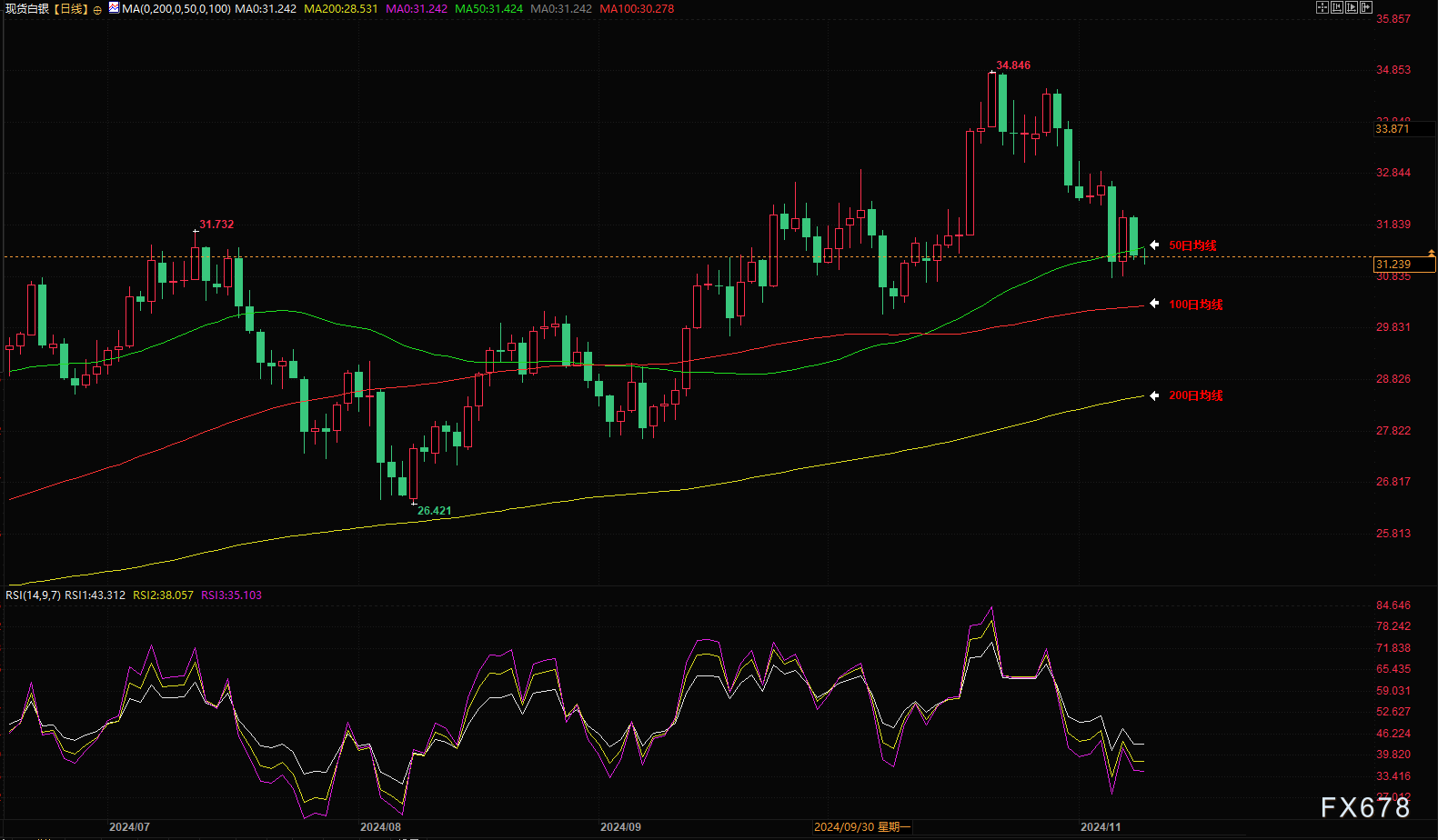Click the RSI(14,9,7) indicator label

click(x=33, y=595)
